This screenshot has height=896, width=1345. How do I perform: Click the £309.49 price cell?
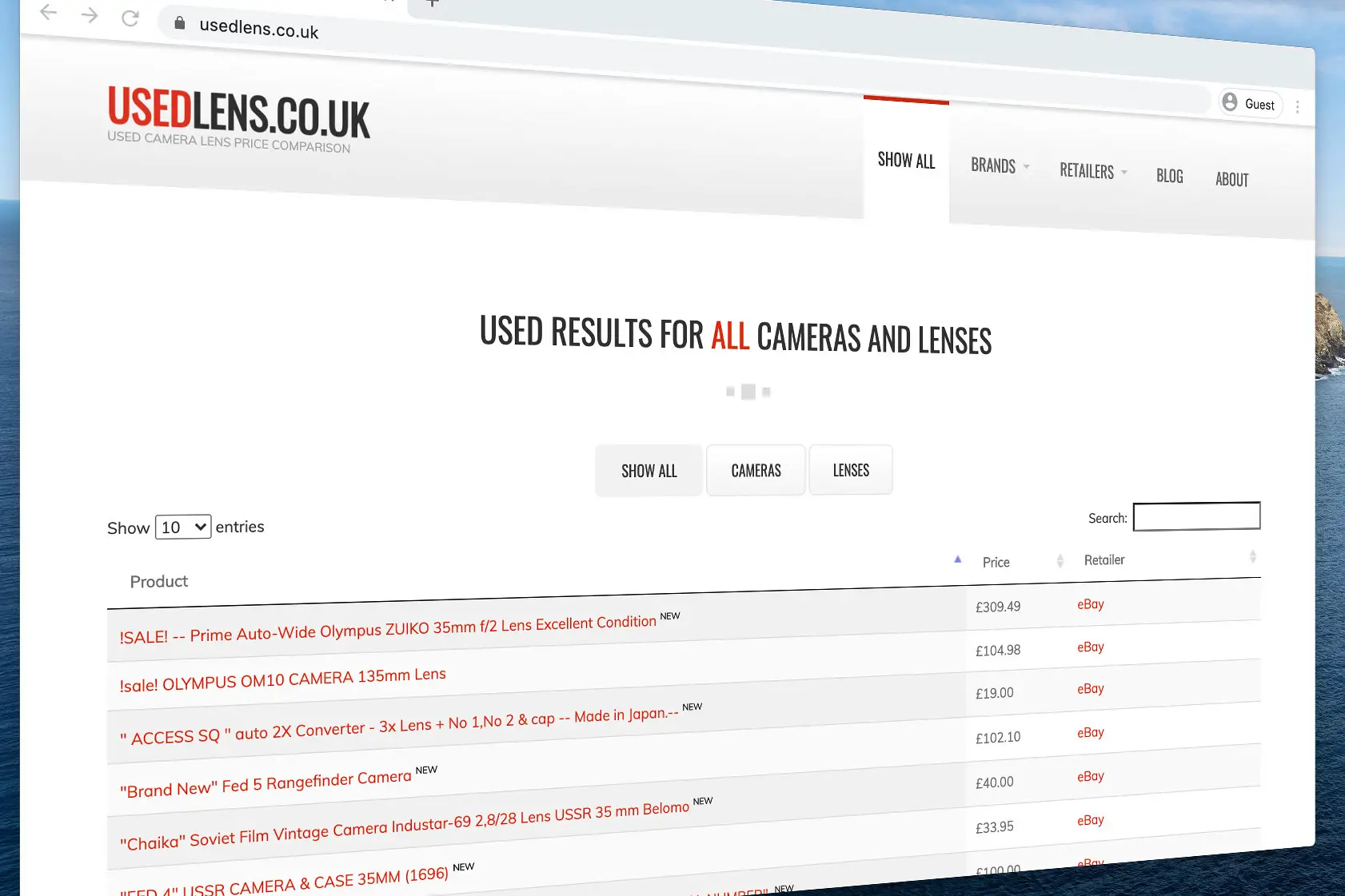click(x=998, y=607)
